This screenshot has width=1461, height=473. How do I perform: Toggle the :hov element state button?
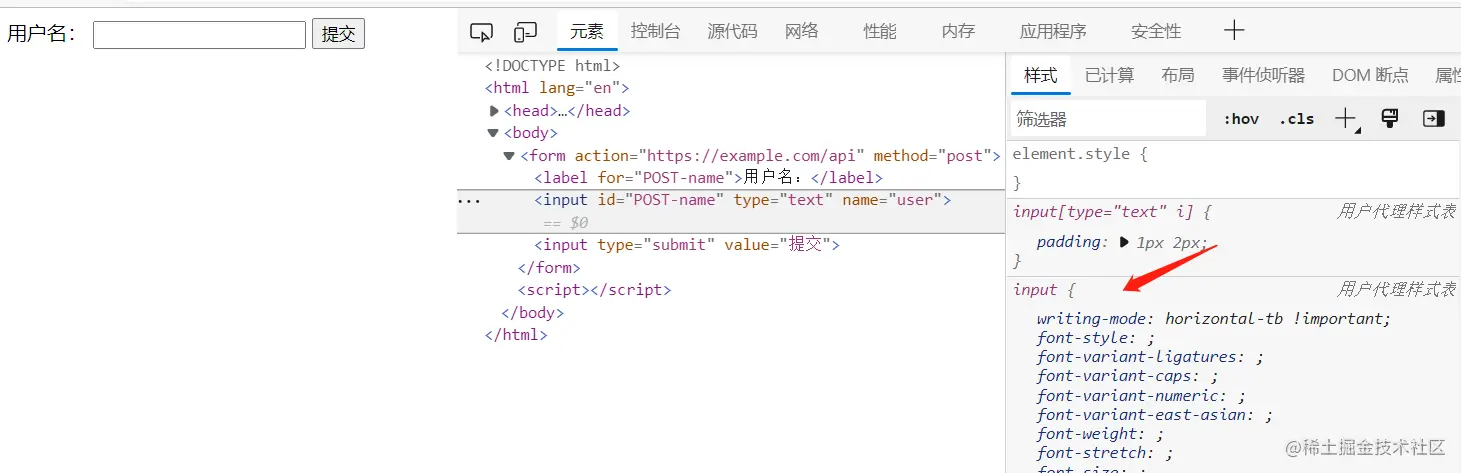pos(1241,119)
